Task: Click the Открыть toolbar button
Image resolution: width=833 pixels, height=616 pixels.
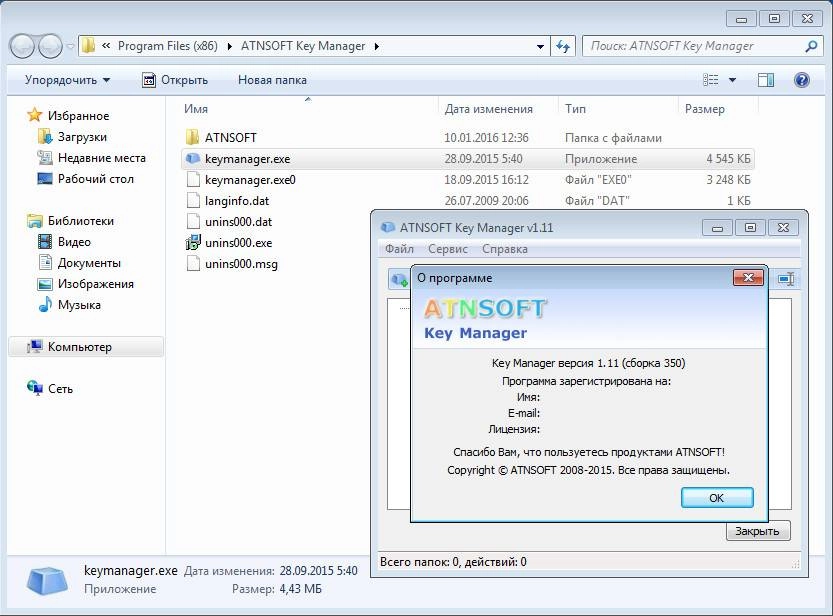Action: click(x=175, y=80)
